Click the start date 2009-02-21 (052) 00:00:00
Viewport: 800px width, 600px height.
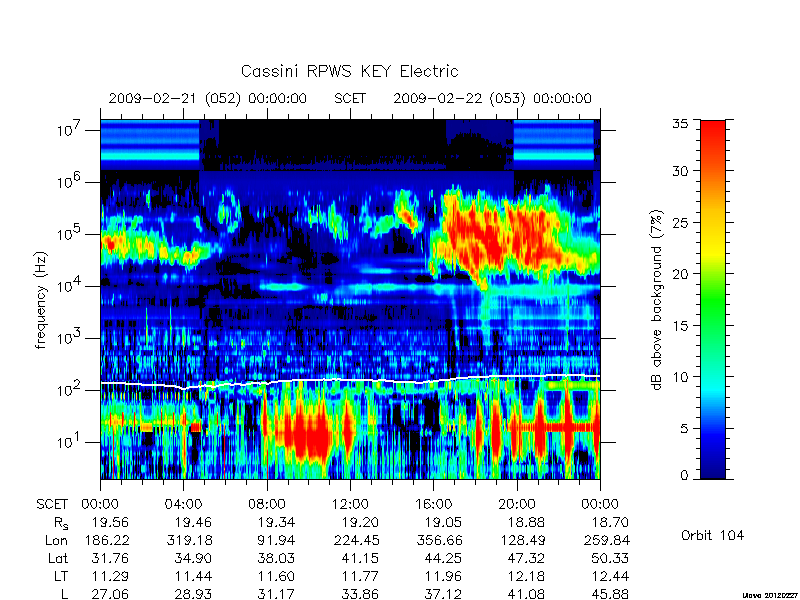(208, 98)
